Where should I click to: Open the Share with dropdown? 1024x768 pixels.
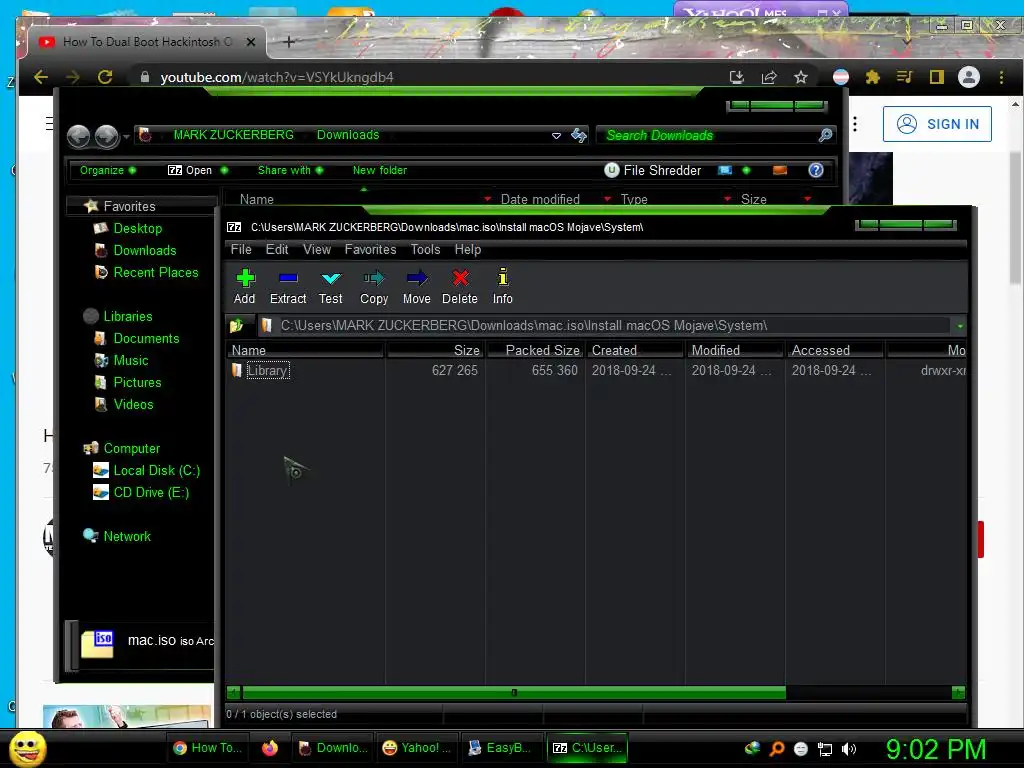coord(290,170)
